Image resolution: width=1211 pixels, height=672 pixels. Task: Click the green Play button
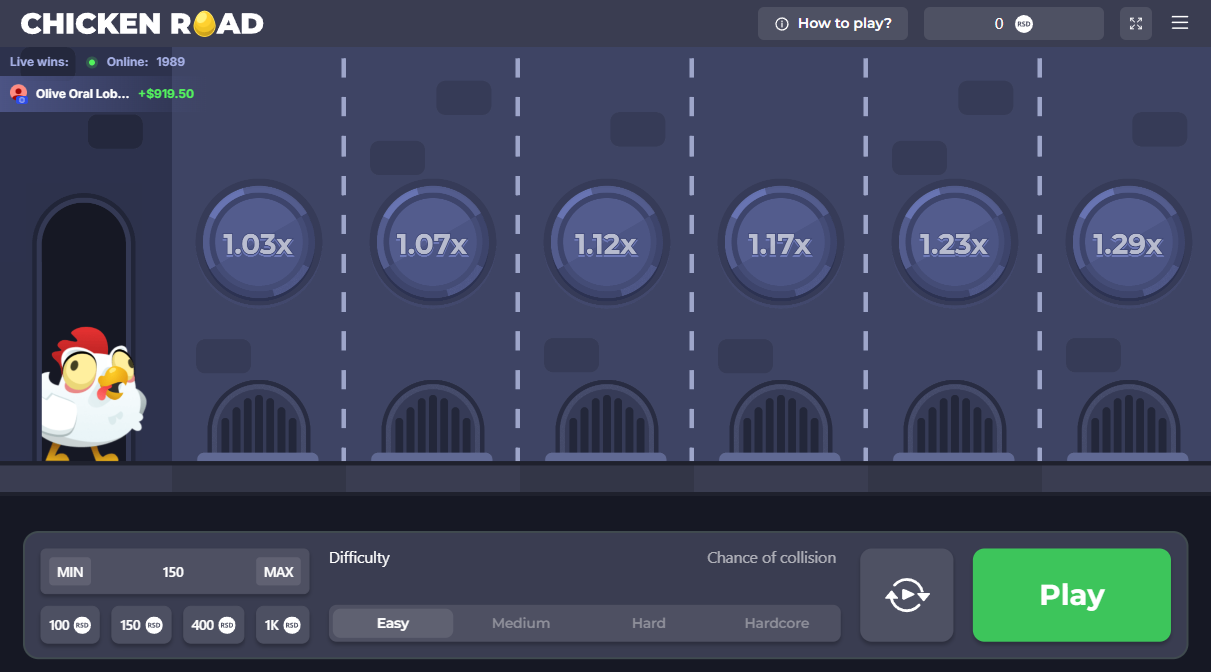pyautogui.click(x=1072, y=595)
